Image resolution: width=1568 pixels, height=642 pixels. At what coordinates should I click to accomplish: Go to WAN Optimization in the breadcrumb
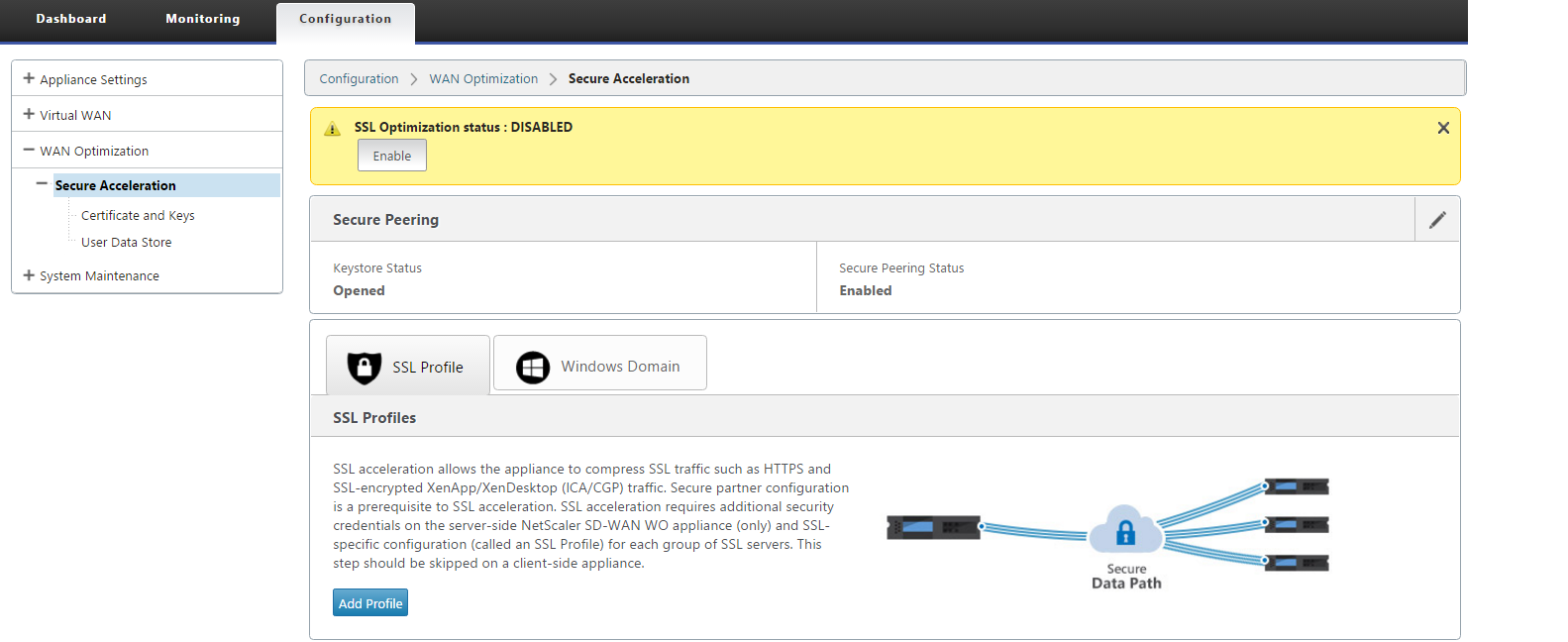[483, 78]
